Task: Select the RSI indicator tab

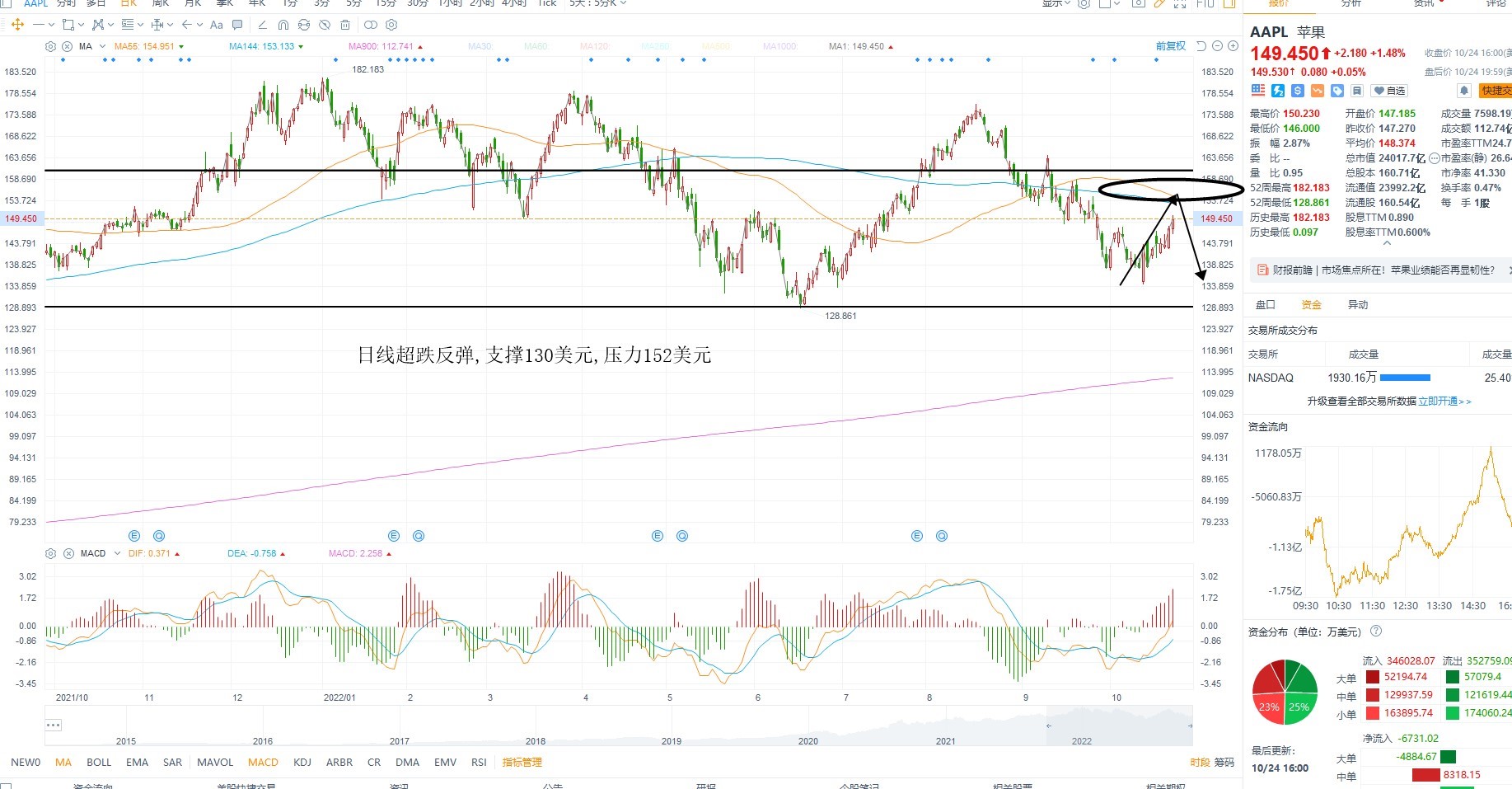Action: click(479, 763)
